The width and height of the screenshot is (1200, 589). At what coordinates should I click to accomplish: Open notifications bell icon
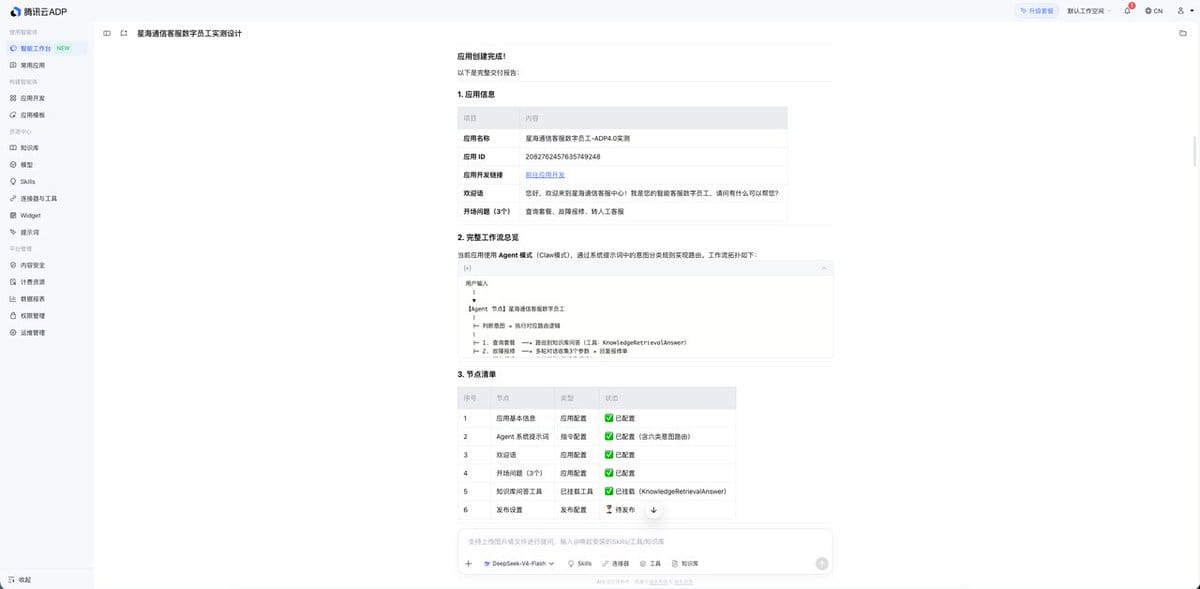(1127, 10)
